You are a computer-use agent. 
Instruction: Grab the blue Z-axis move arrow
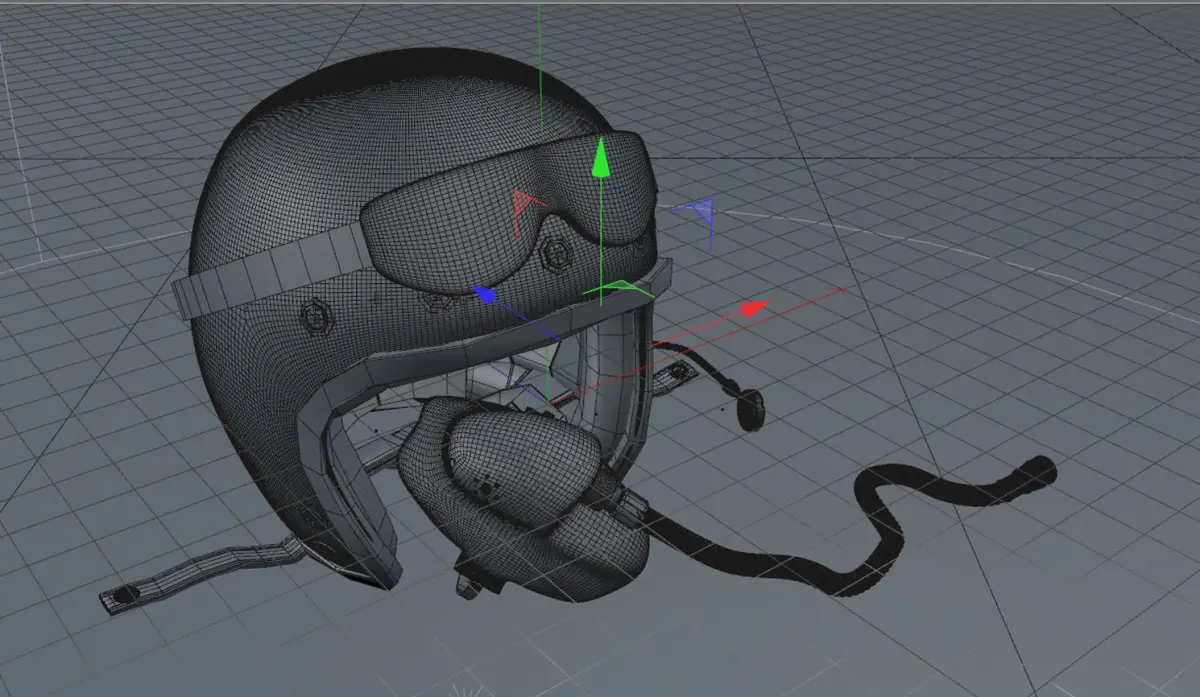(x=485, y=294)
